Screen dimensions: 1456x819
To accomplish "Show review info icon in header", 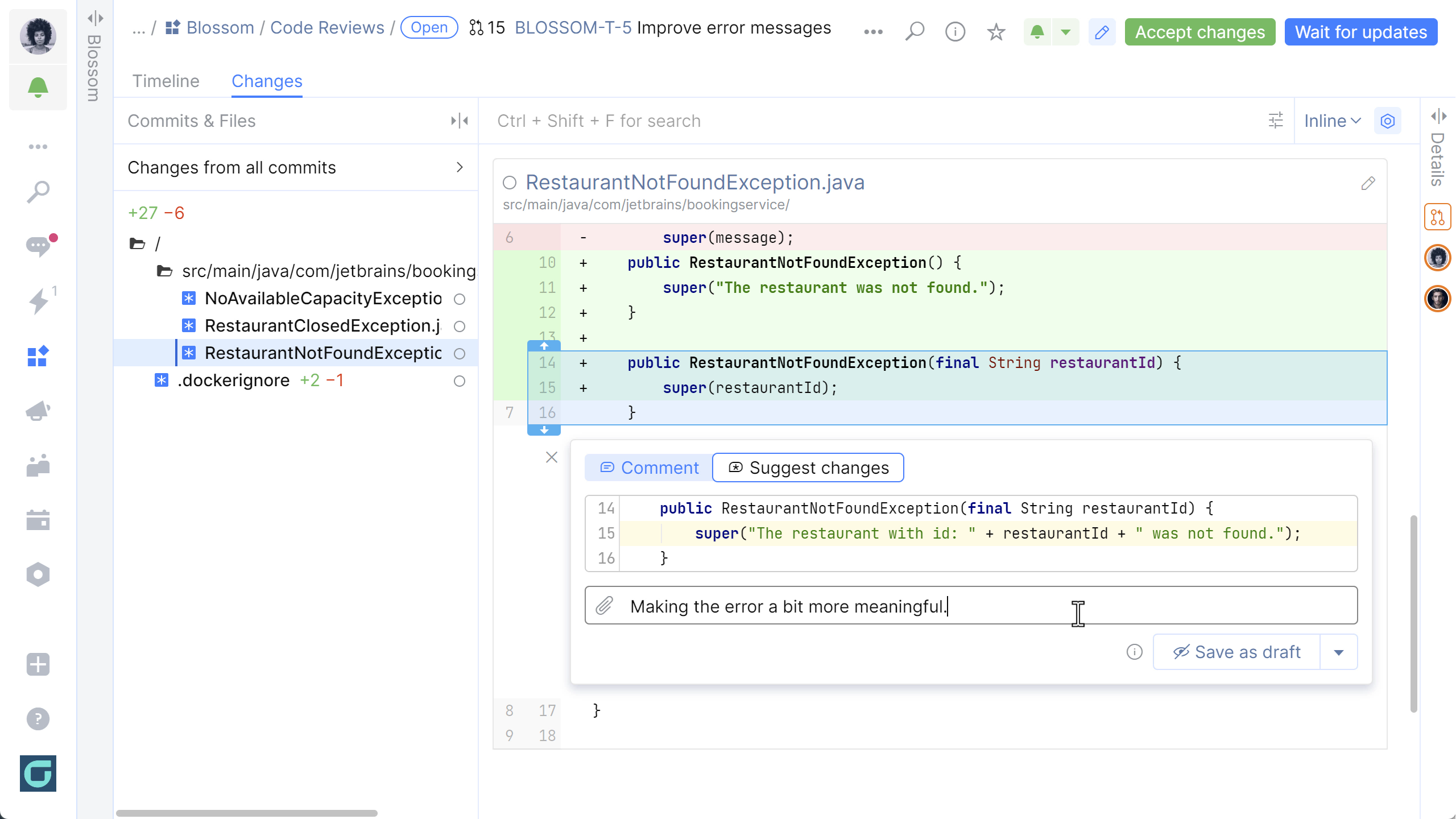I will pyautogui.click(x=955, y=32).
